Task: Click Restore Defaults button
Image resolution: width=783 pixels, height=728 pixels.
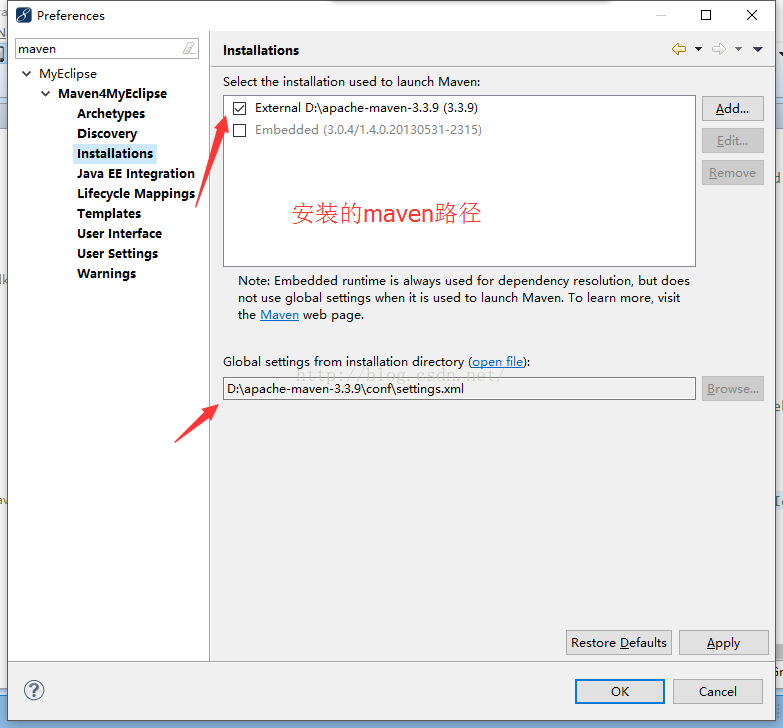Action: point(619,643)
